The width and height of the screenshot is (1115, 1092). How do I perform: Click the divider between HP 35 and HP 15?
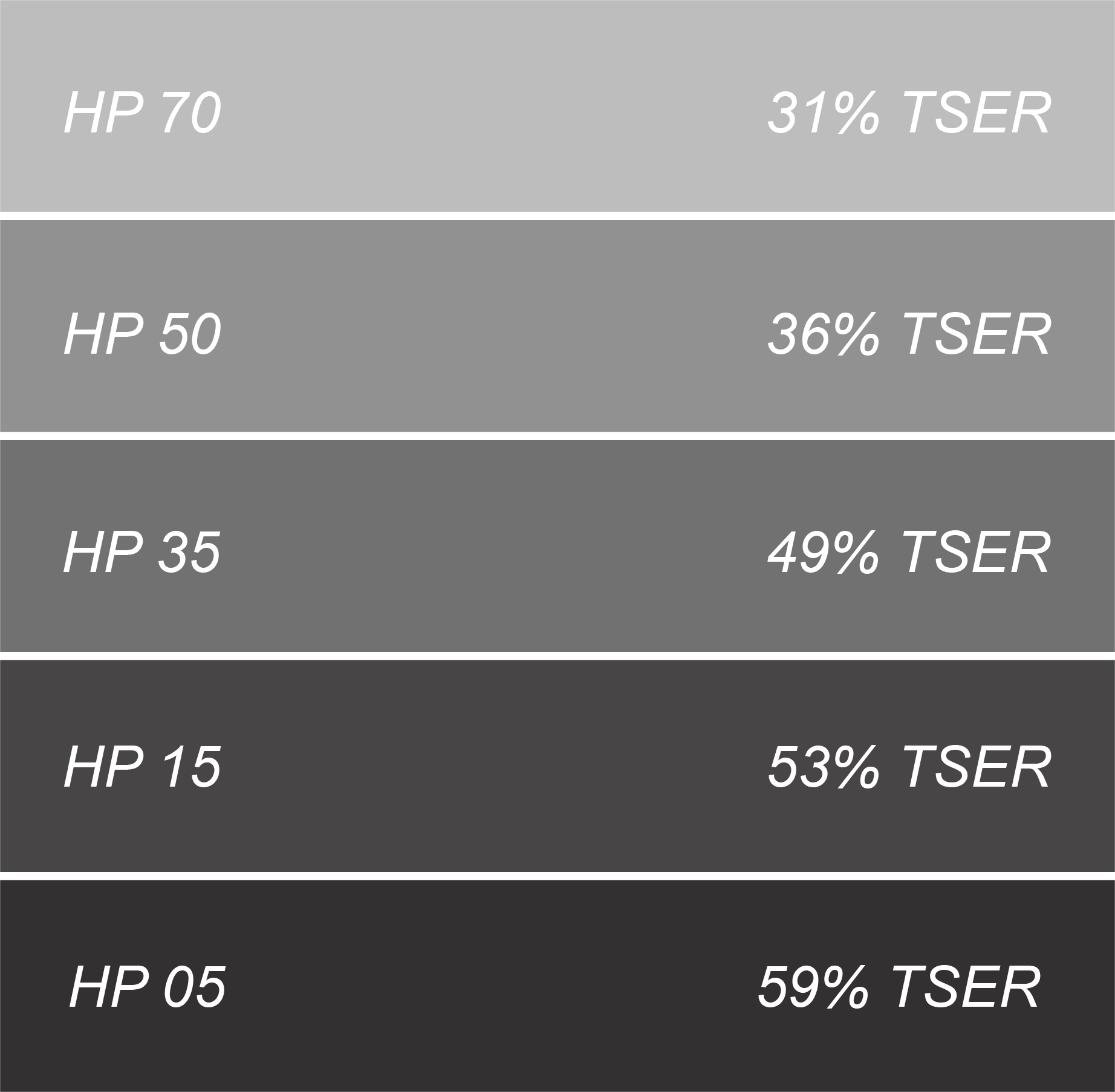(x=557, y=655)
